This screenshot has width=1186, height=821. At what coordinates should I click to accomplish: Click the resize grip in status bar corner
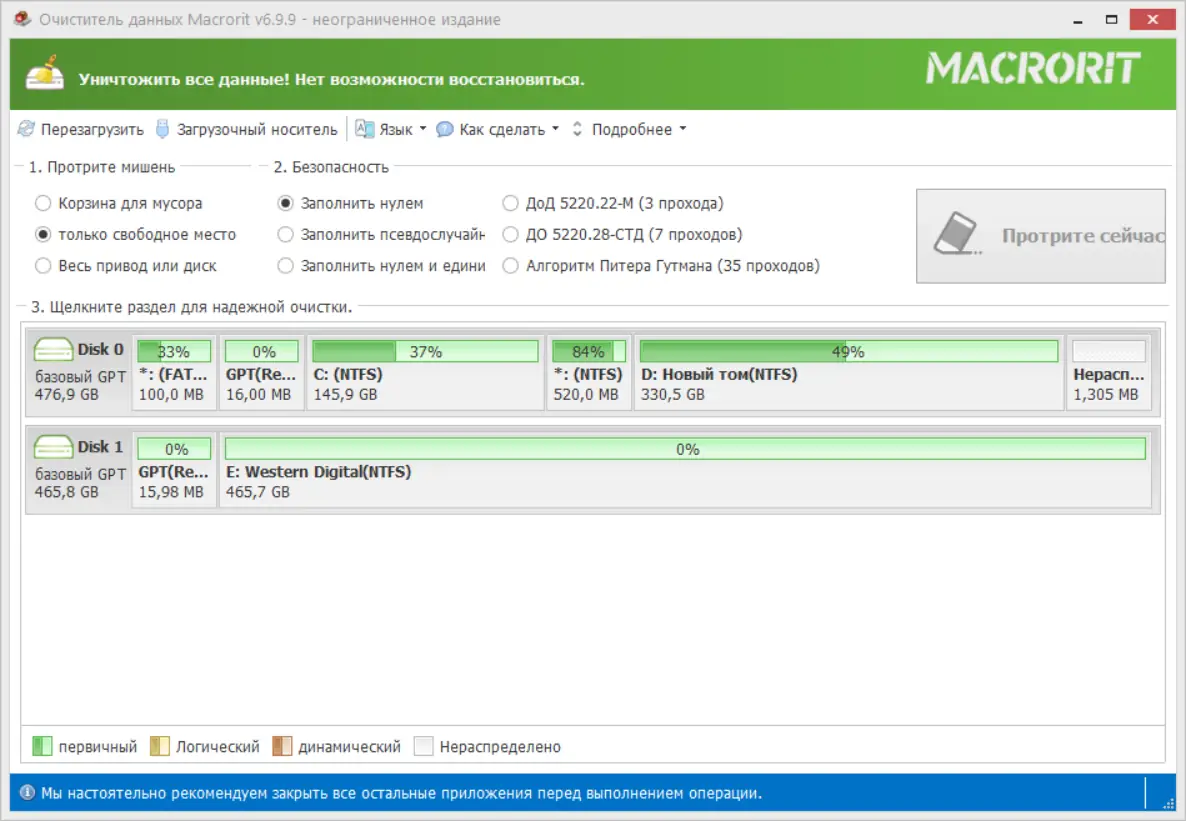point(1168,804)
